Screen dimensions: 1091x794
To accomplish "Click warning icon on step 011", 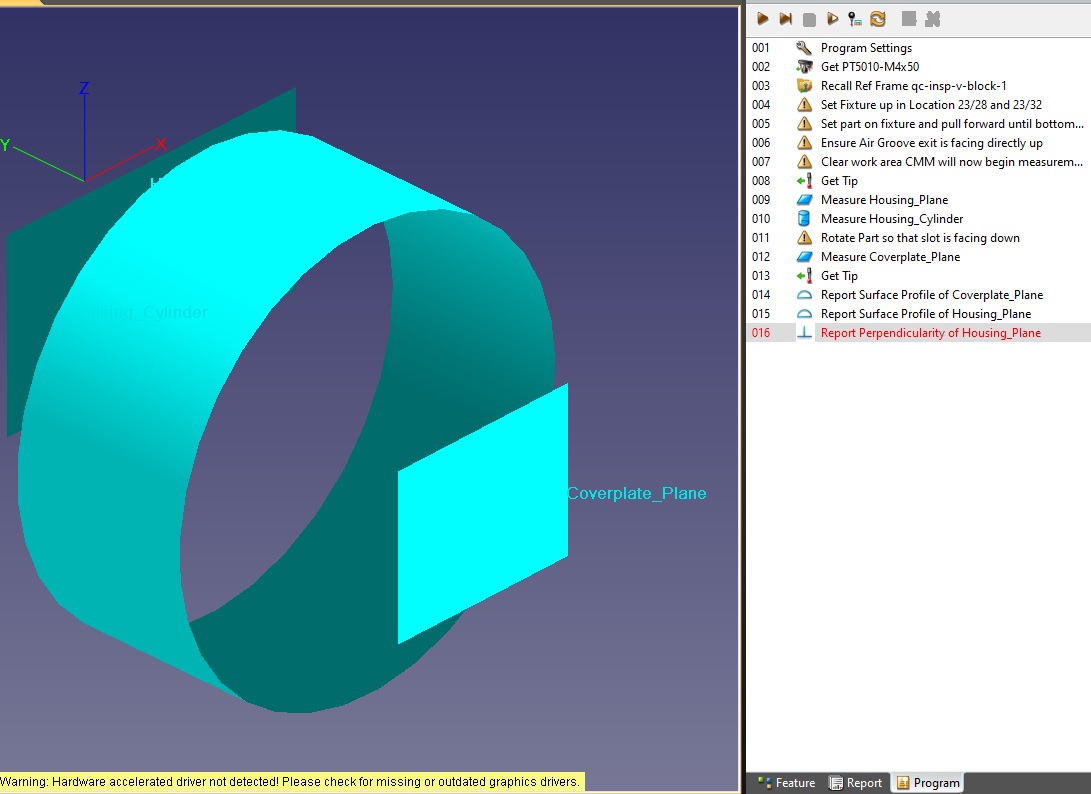I will (x=804, y=238).
